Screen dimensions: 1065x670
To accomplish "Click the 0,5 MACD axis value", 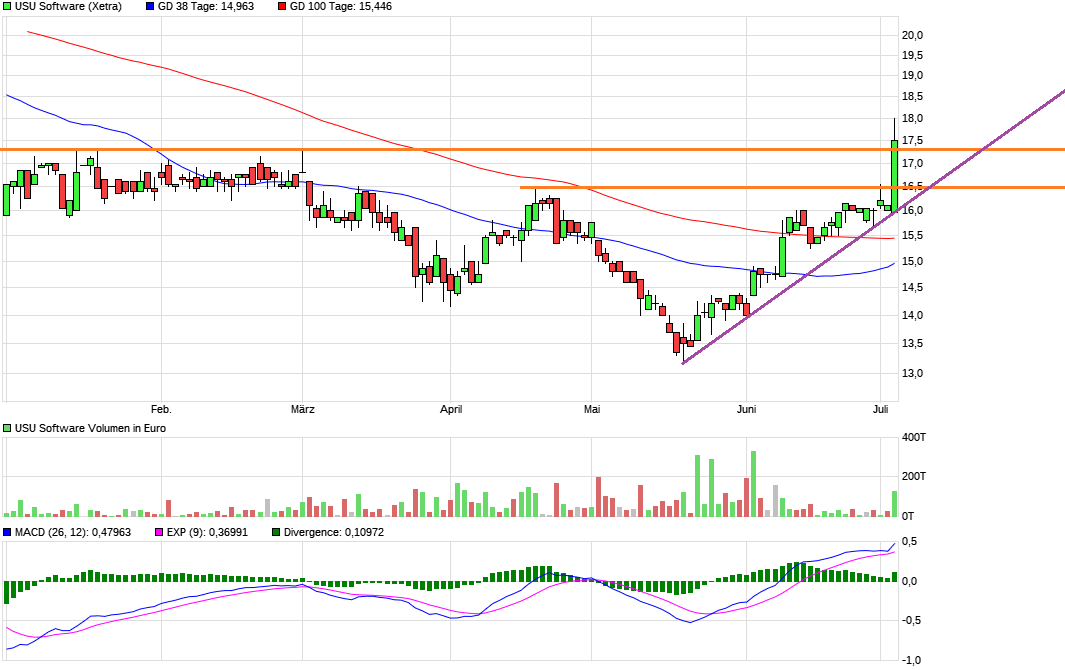I will [x=909, y=542].
